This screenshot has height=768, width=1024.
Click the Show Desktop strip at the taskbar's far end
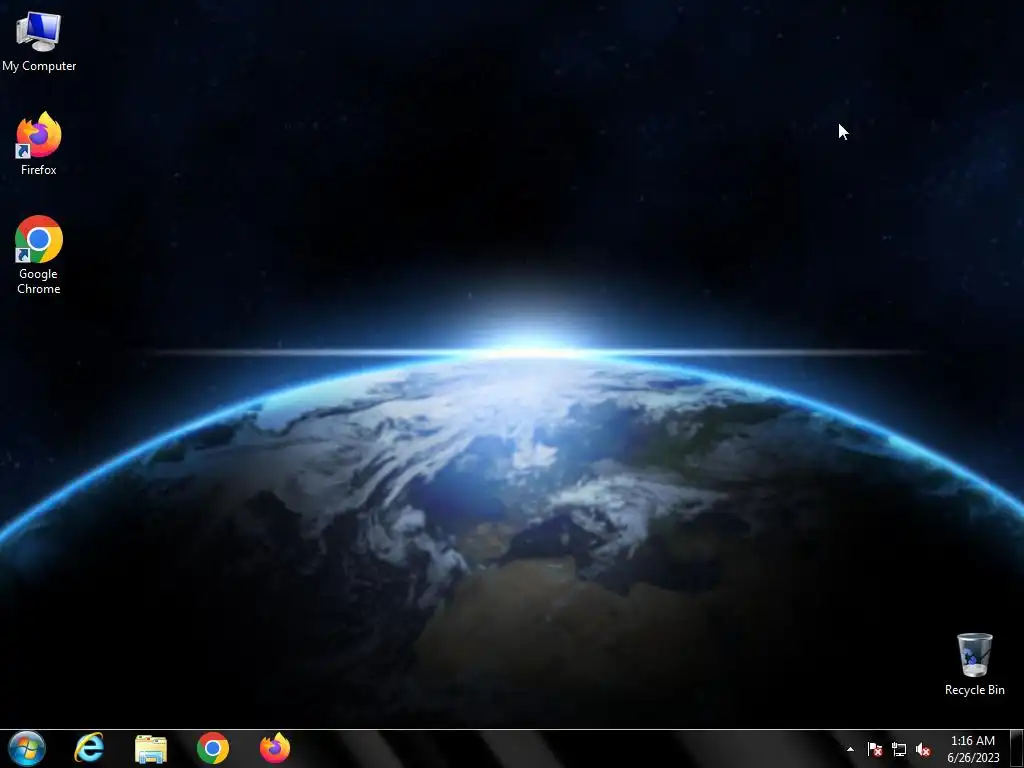1017,749
